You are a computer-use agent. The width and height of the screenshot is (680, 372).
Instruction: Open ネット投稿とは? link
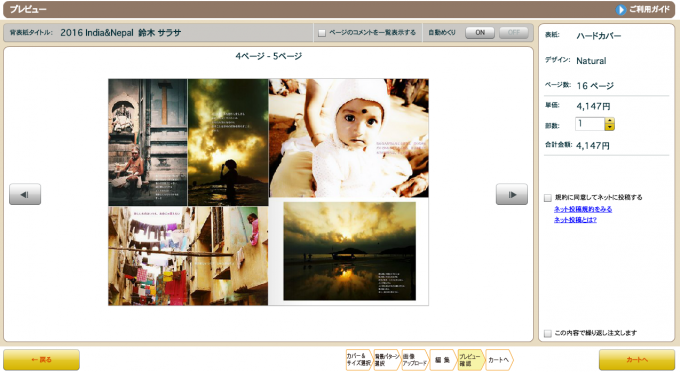coord(575,220)
